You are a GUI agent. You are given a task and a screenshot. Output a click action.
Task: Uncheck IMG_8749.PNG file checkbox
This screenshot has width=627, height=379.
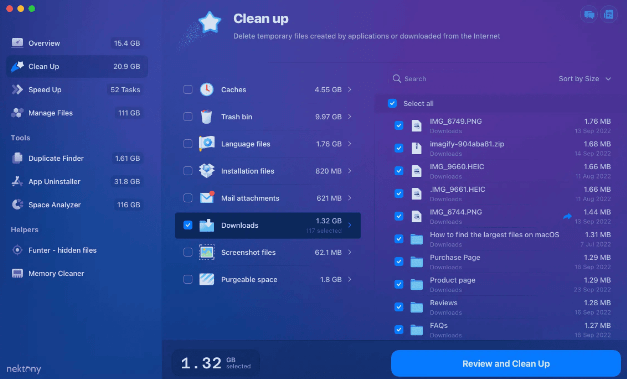[399, 126]
